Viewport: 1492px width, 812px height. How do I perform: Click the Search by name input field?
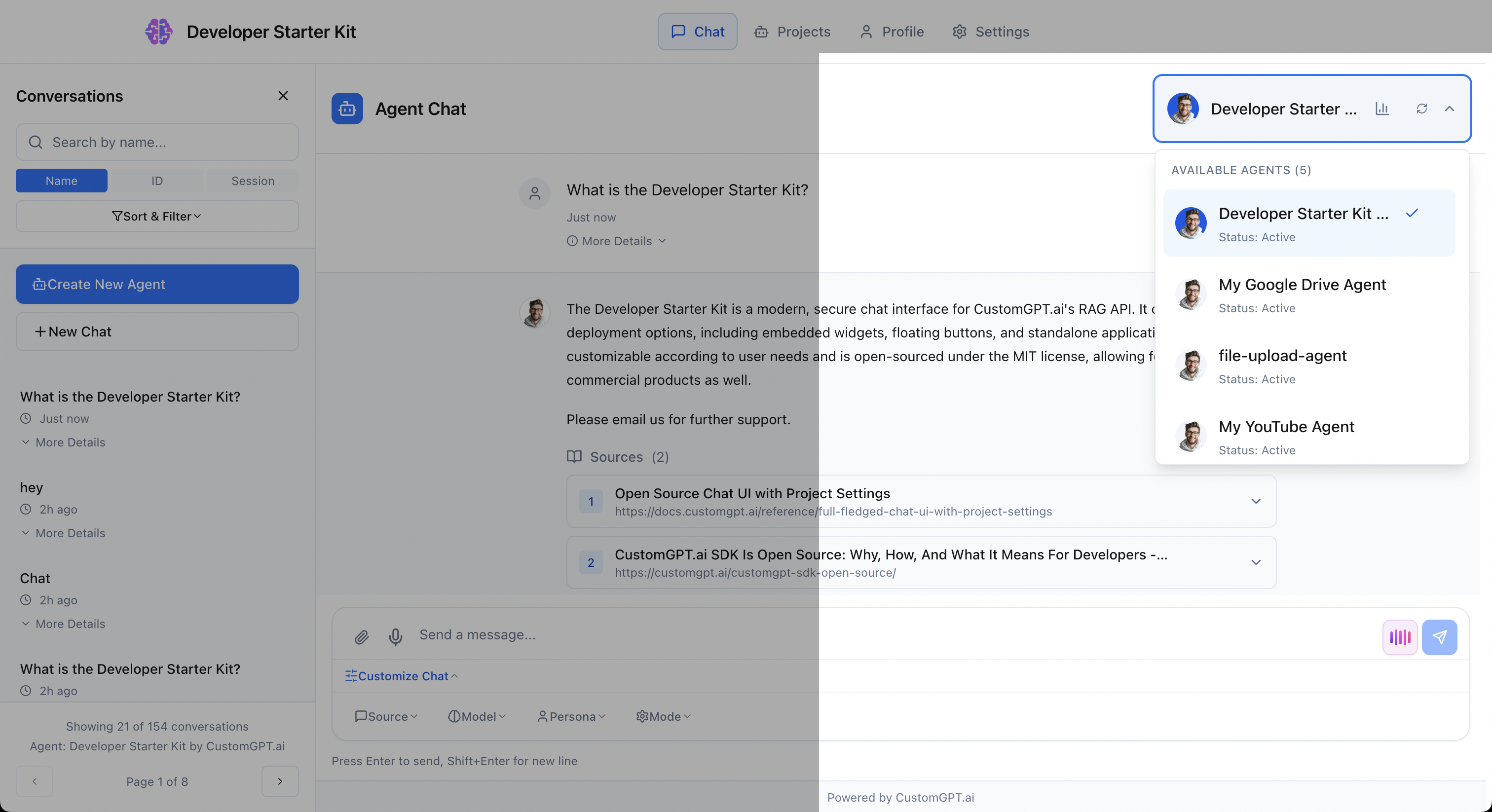pos(168,143)
